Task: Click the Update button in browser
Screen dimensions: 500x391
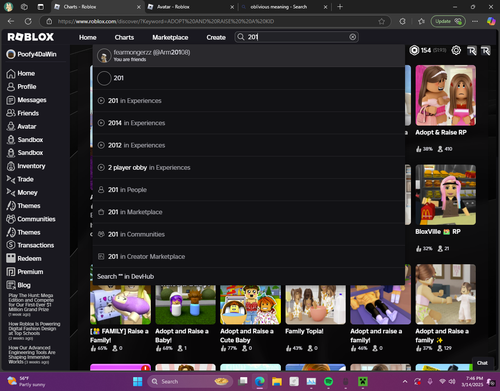Action: coord(448,21)
